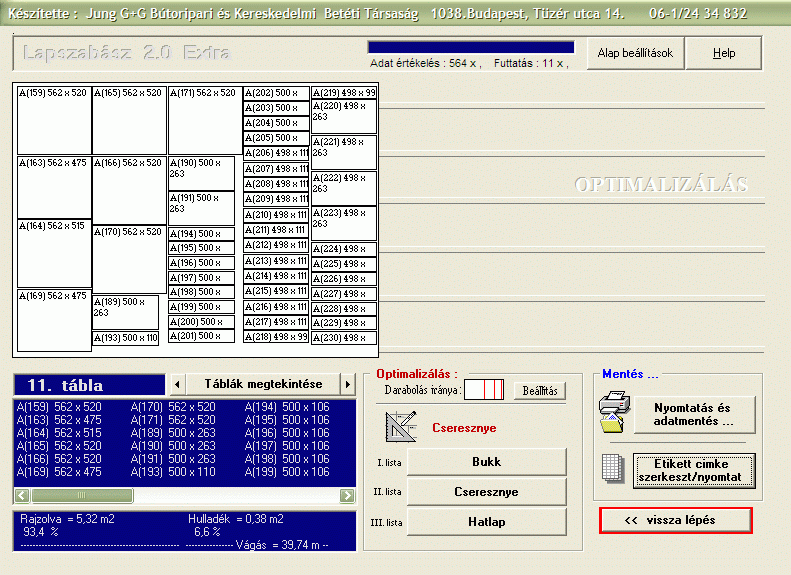Select panel A(193) 500 x 110 in layout

126,338
